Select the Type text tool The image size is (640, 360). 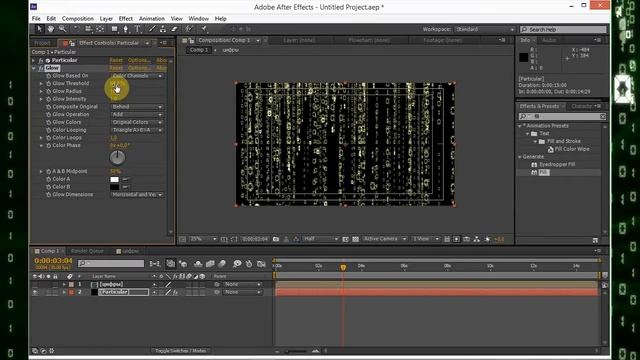tap(137, 29)
